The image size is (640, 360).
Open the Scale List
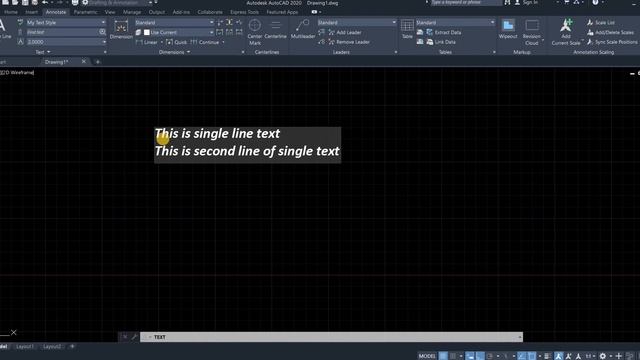[601, 22]
